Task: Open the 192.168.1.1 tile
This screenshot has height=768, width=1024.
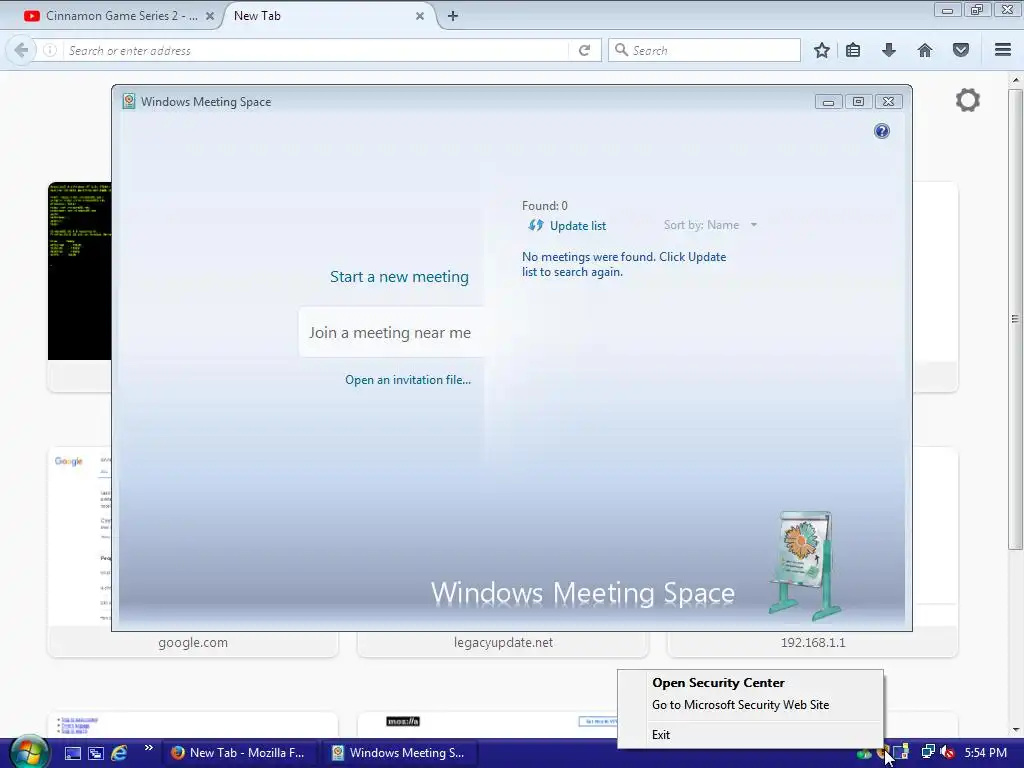Action: 812,642
